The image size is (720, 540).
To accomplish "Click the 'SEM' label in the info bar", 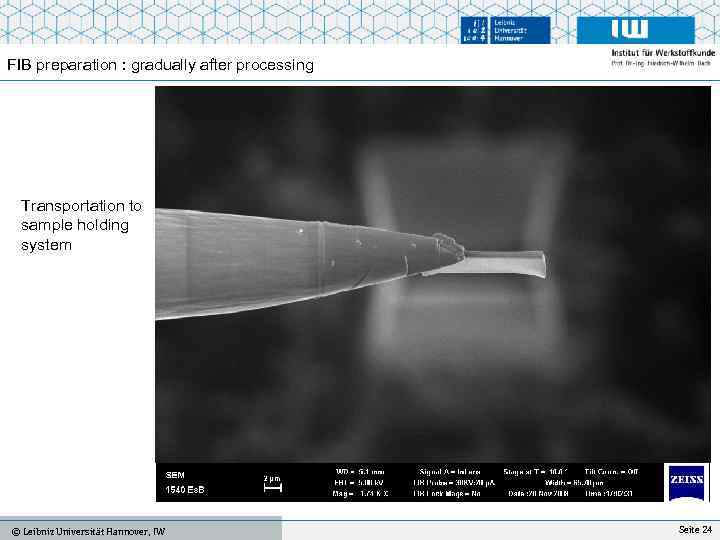I will point(175,475).
